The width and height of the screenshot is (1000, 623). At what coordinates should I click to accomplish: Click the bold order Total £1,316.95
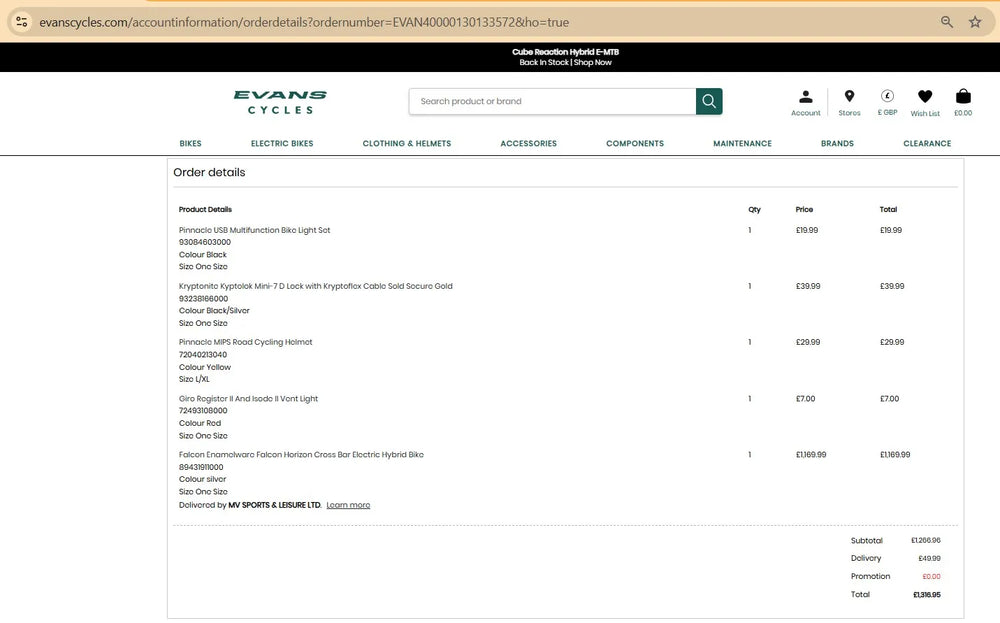[927, 594]
